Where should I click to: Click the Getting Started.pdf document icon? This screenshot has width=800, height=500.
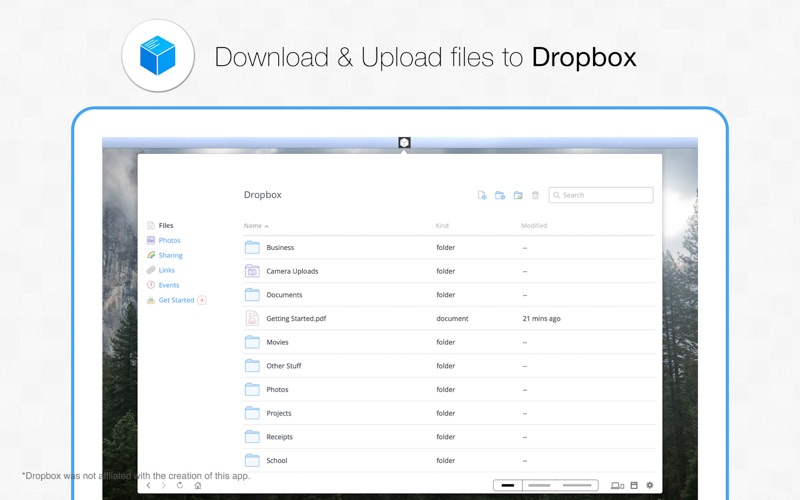coord(252,318)
